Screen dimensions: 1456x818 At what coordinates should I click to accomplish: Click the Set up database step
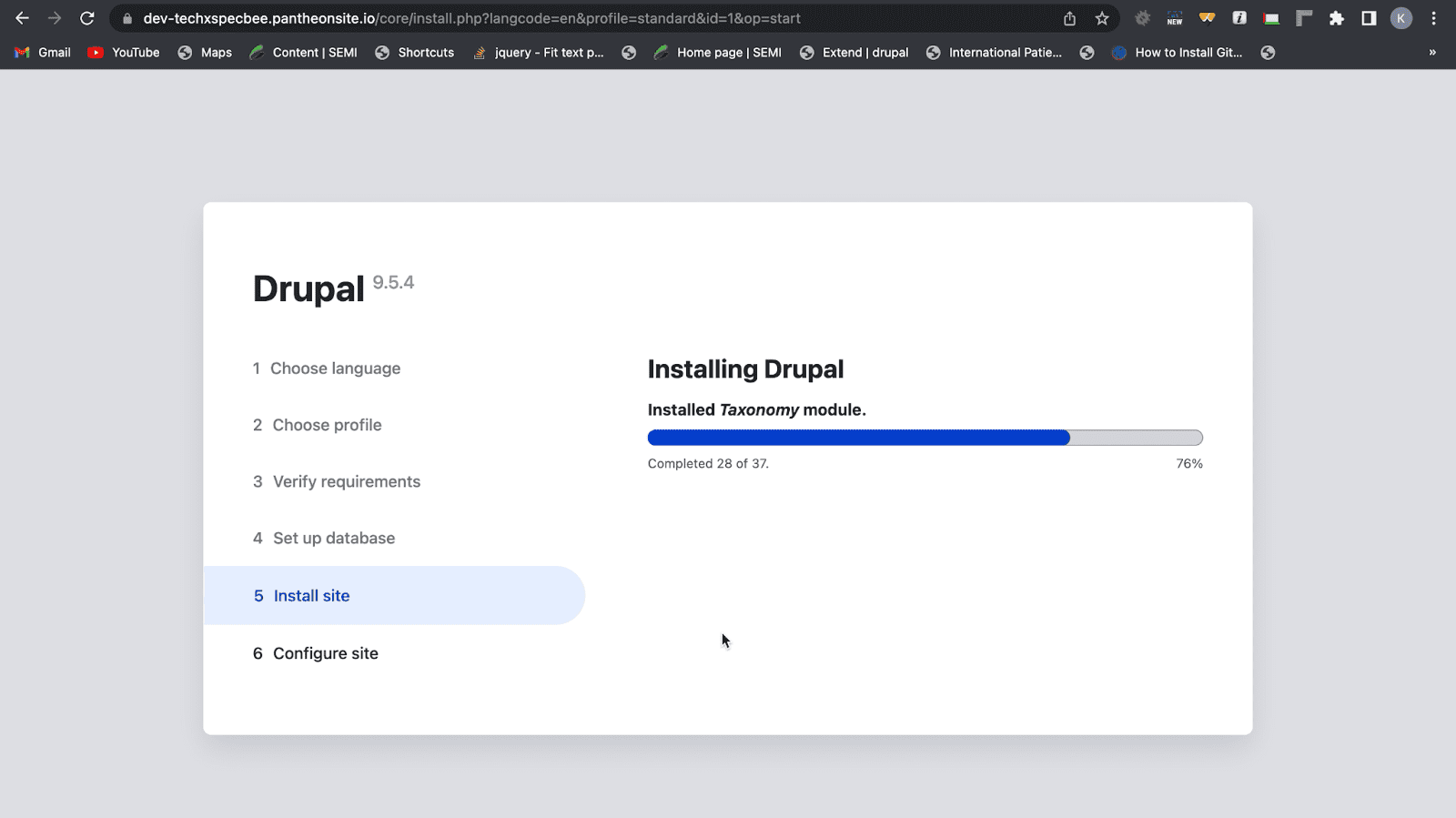(x=324, y=538)
